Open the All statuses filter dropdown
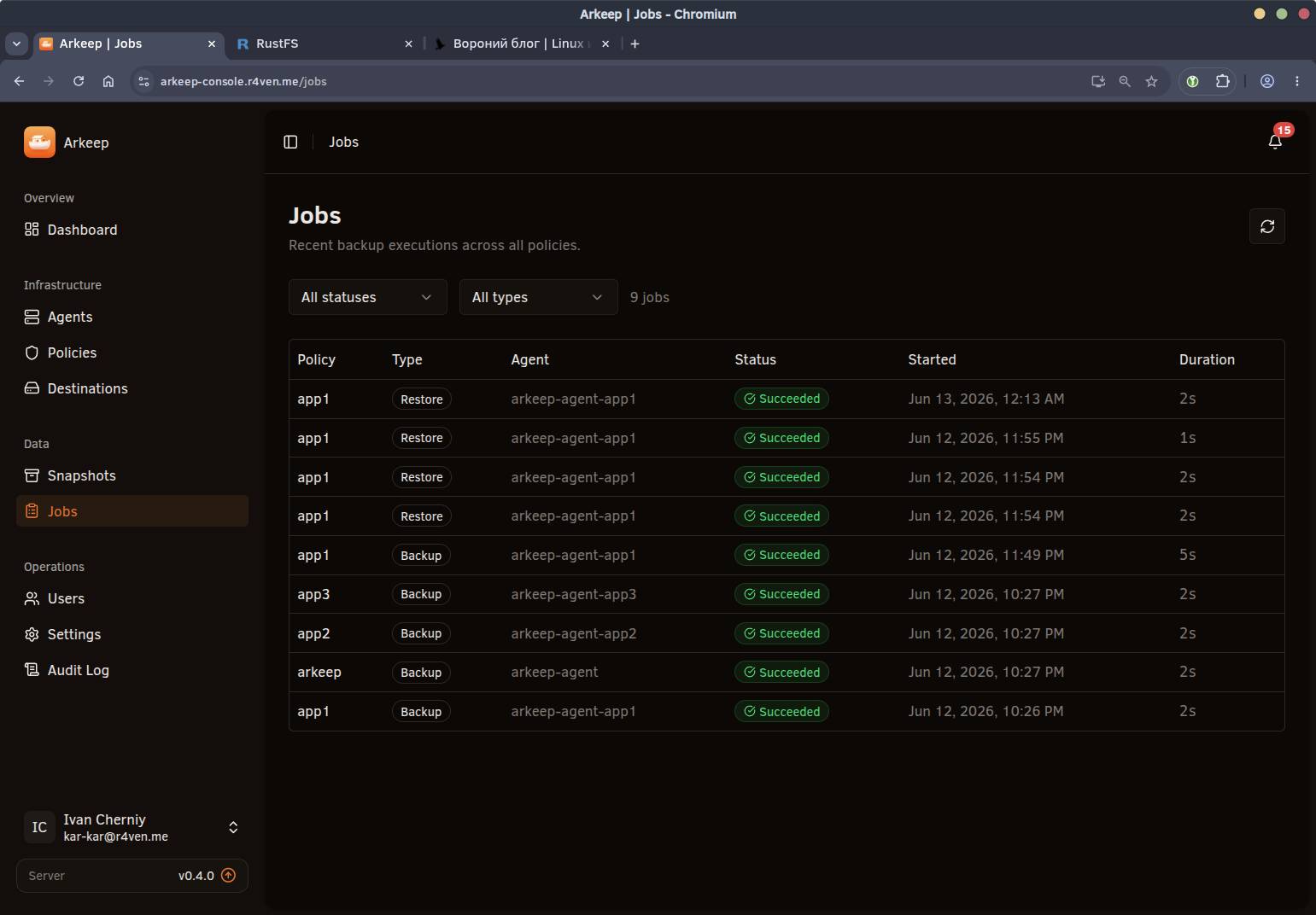 368,297
